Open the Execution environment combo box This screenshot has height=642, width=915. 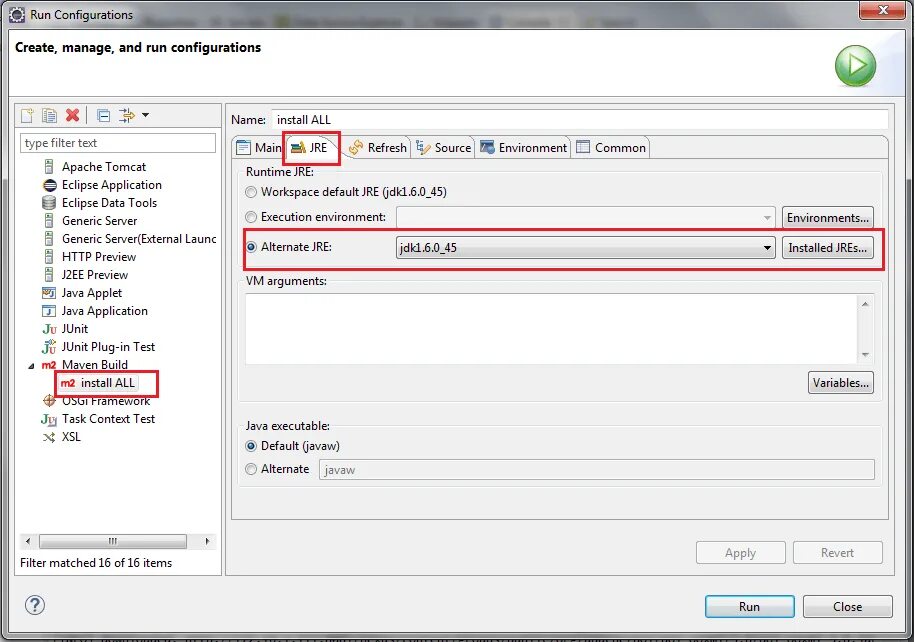585,218
